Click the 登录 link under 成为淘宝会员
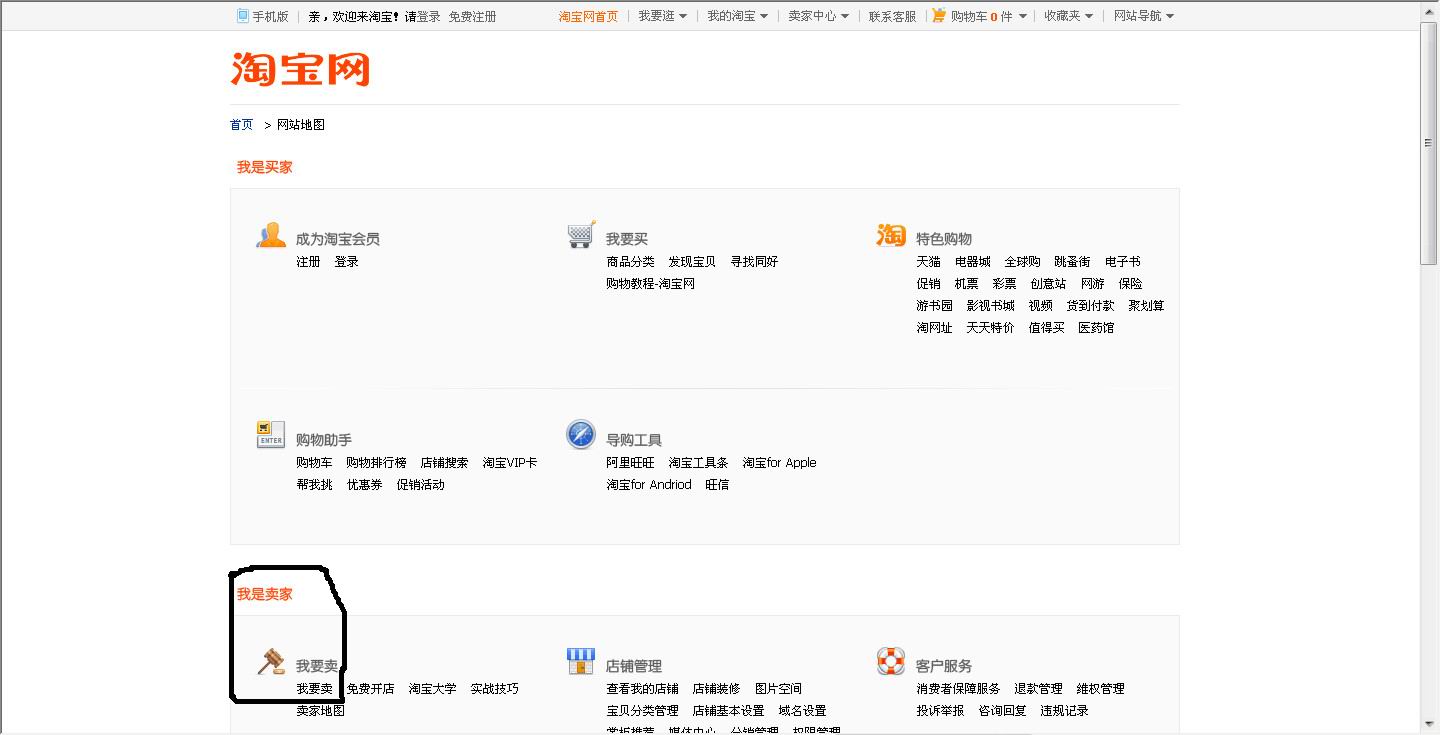Image resolution: width=1440 pixels, height=735 pixels. click(x=346, y=262)
